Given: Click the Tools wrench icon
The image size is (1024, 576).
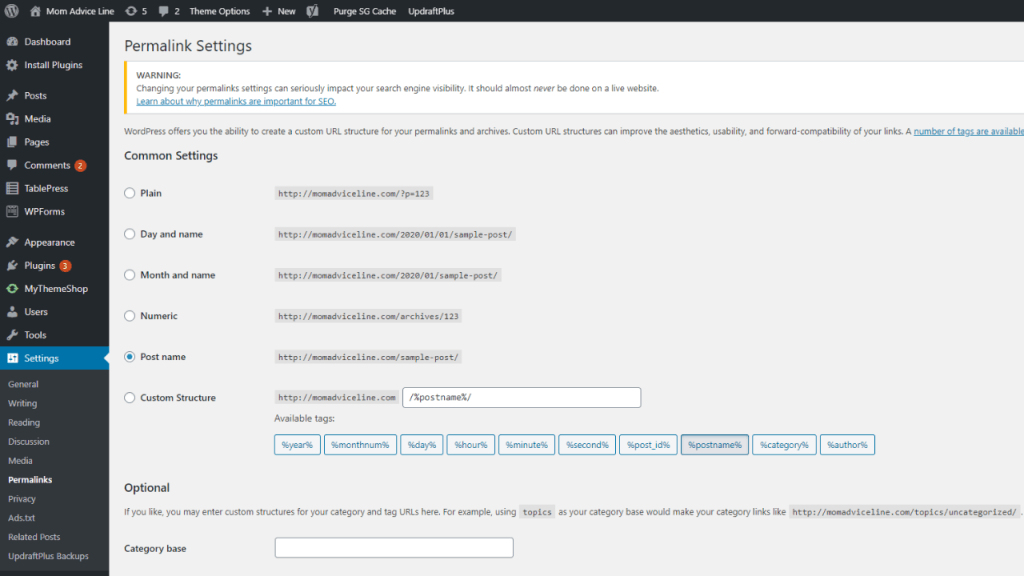Looking at the screenshot, I should coord(12,335).
